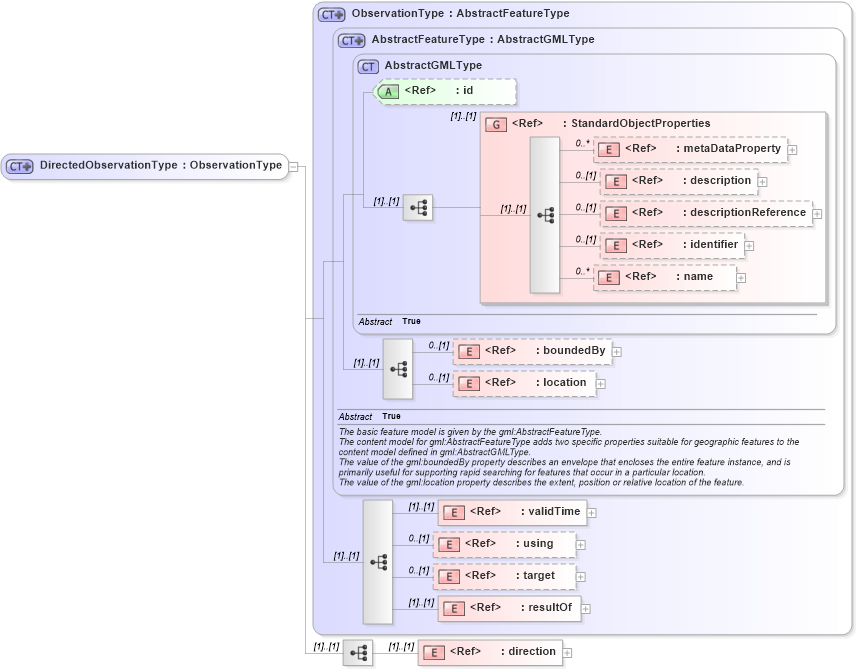The width and height of the screenshot is (856, 670).
Task: Click the CT icon beside AbstractGMLType
Action: 368,67
